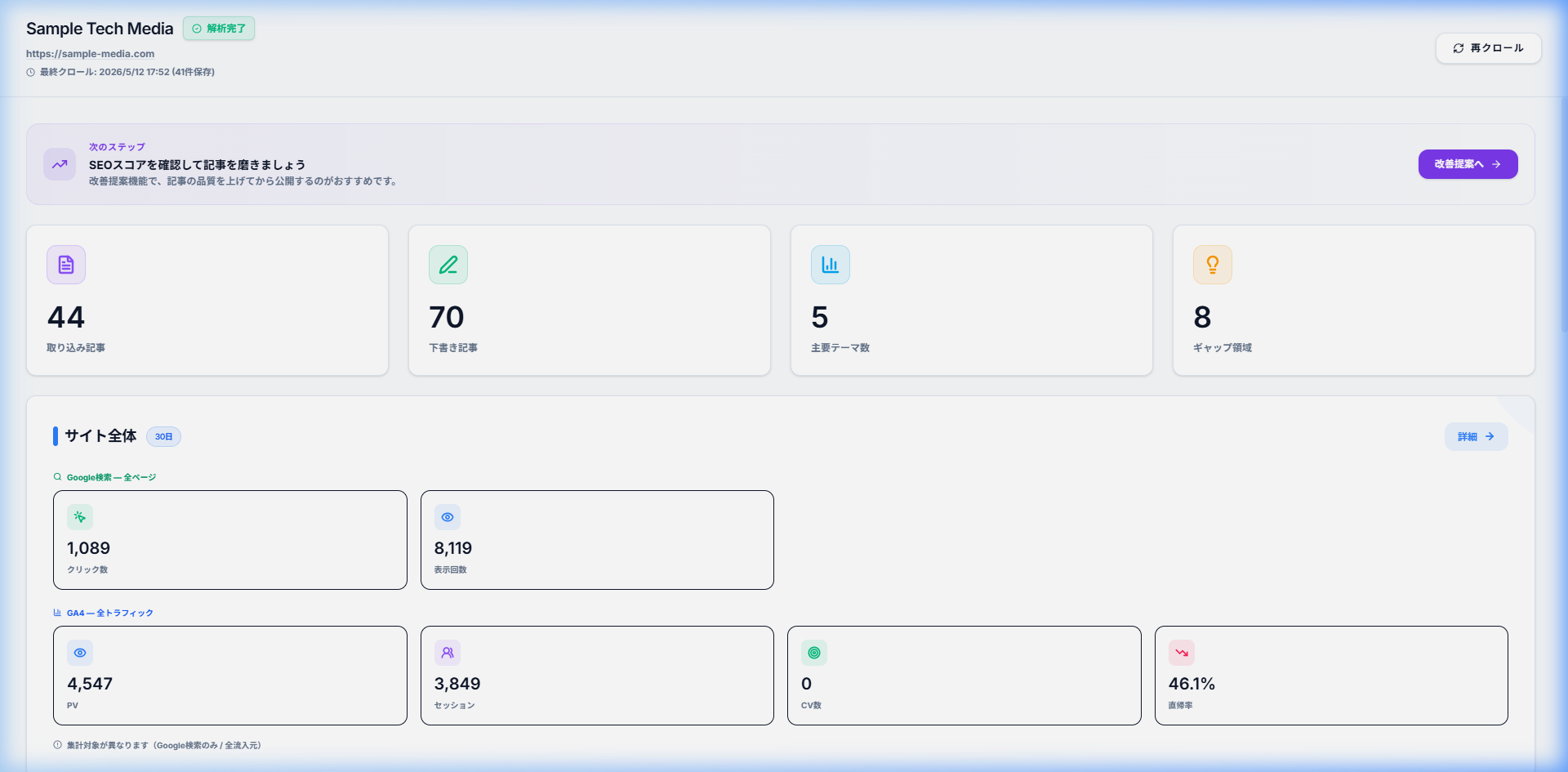Click the 下書き記事 label
The image size is (1568, 772).
click(453, 348)
